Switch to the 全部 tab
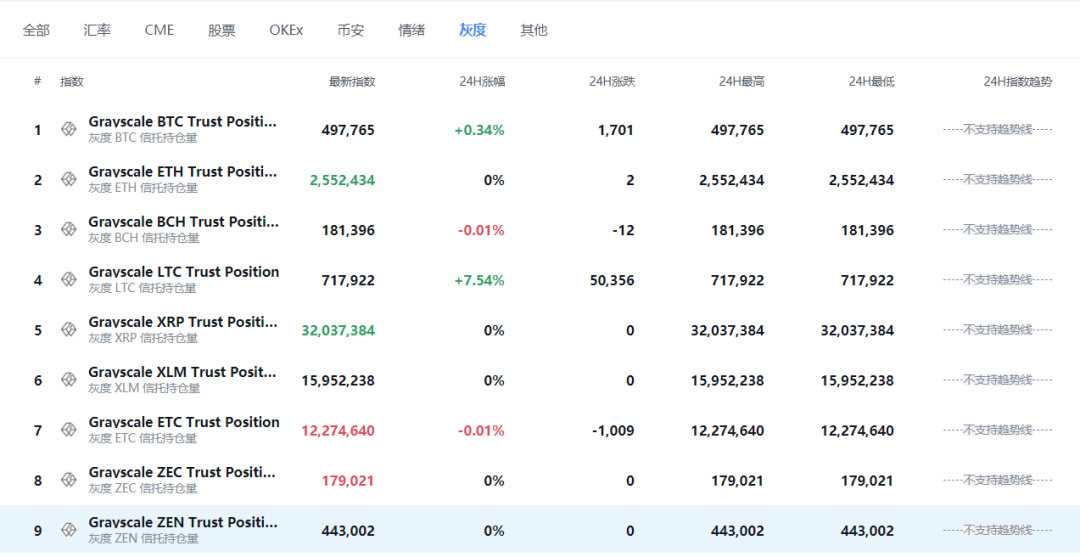 point(36,30)
